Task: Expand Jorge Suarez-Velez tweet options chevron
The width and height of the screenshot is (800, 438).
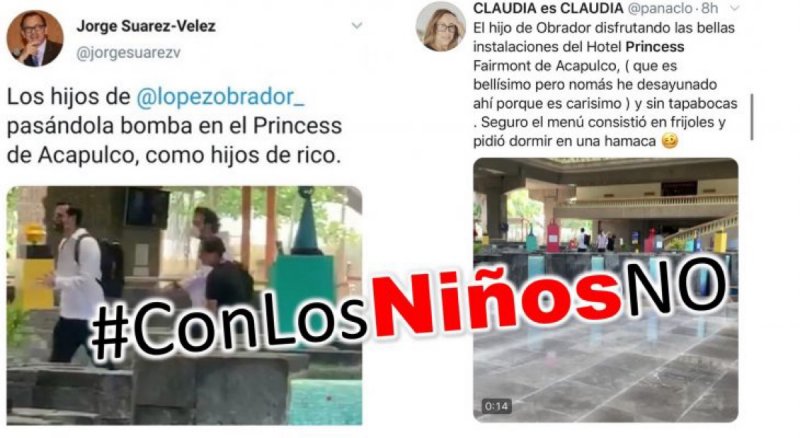Action: (x=357, y=26)
